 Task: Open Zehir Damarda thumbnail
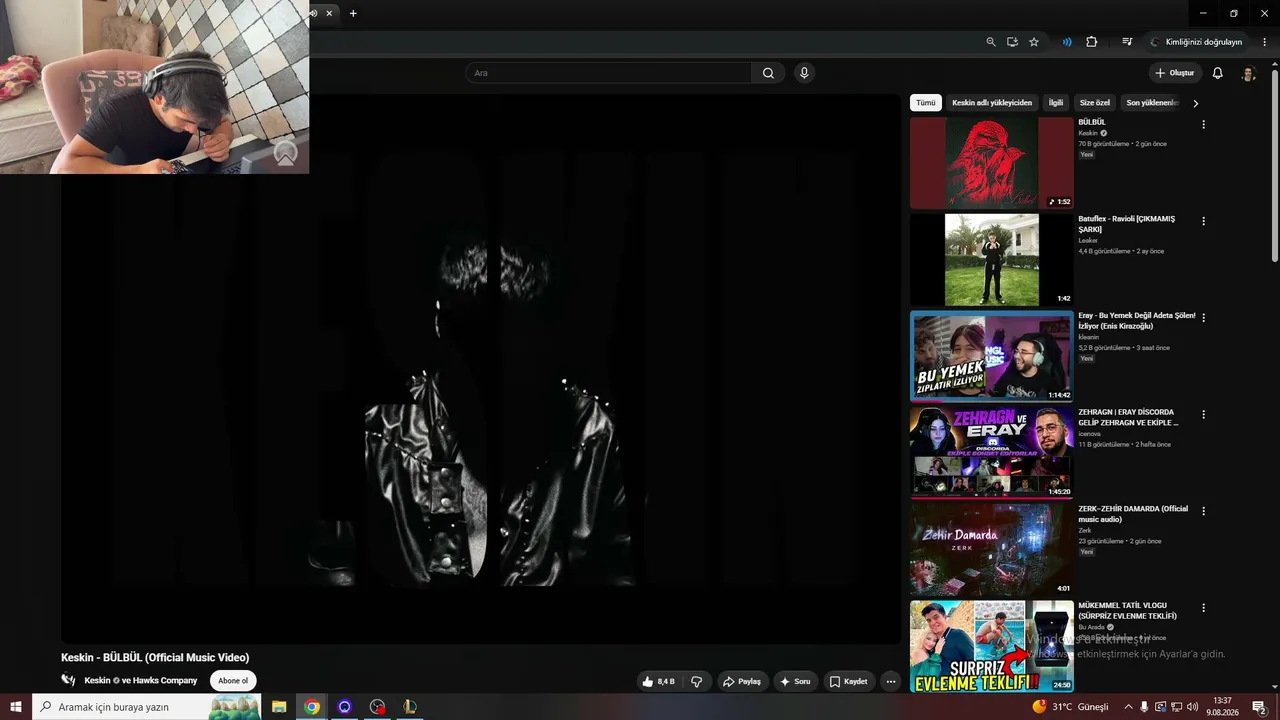point(992,549)
